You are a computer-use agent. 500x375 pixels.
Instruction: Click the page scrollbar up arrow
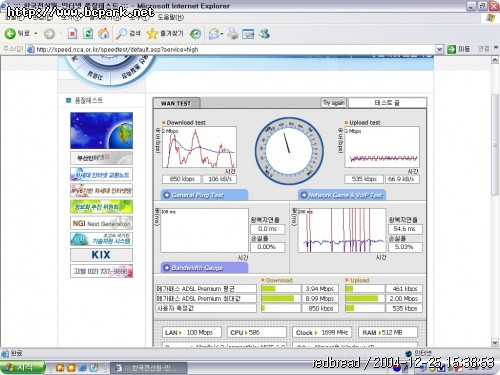[495, 60]
